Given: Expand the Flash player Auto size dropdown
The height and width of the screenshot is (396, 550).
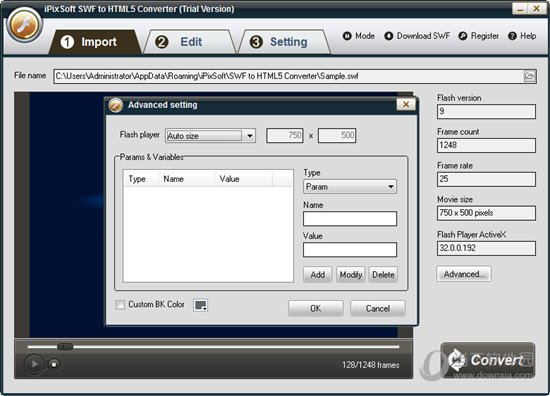Looking at the screenshot, I should click(250, 136).
